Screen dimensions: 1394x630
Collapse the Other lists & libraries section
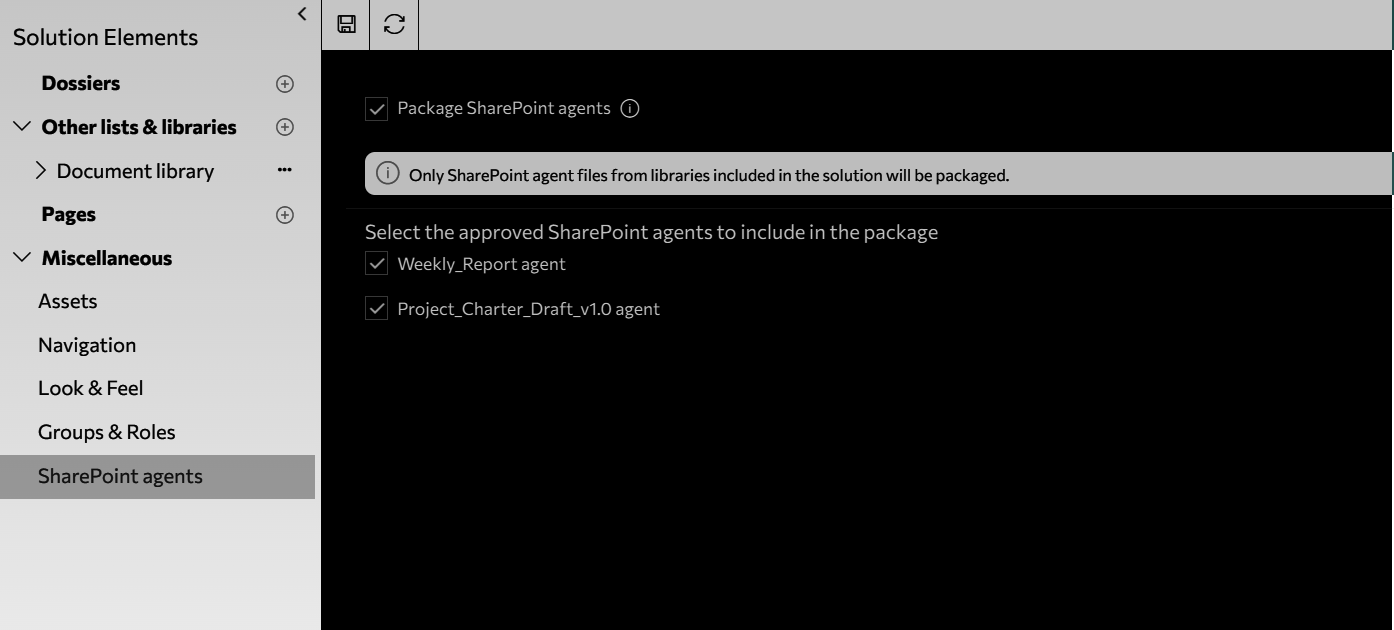22,127
